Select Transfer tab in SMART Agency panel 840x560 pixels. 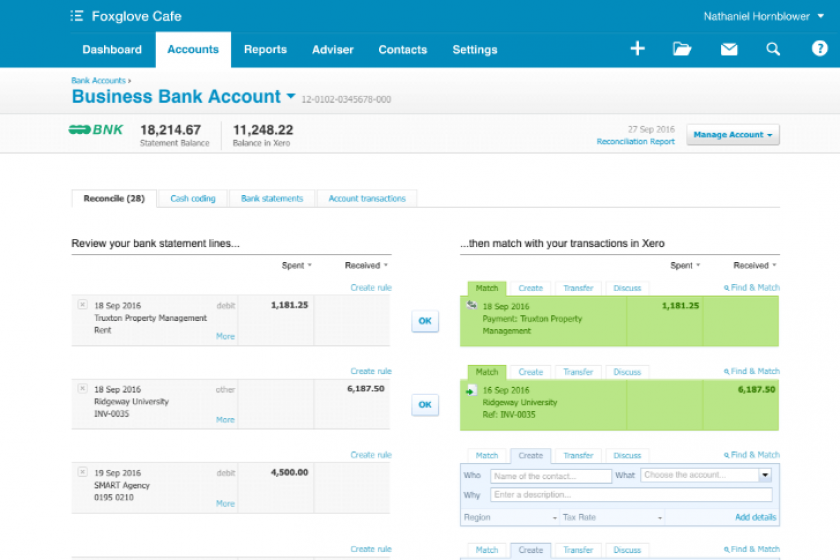coord(578,456)
